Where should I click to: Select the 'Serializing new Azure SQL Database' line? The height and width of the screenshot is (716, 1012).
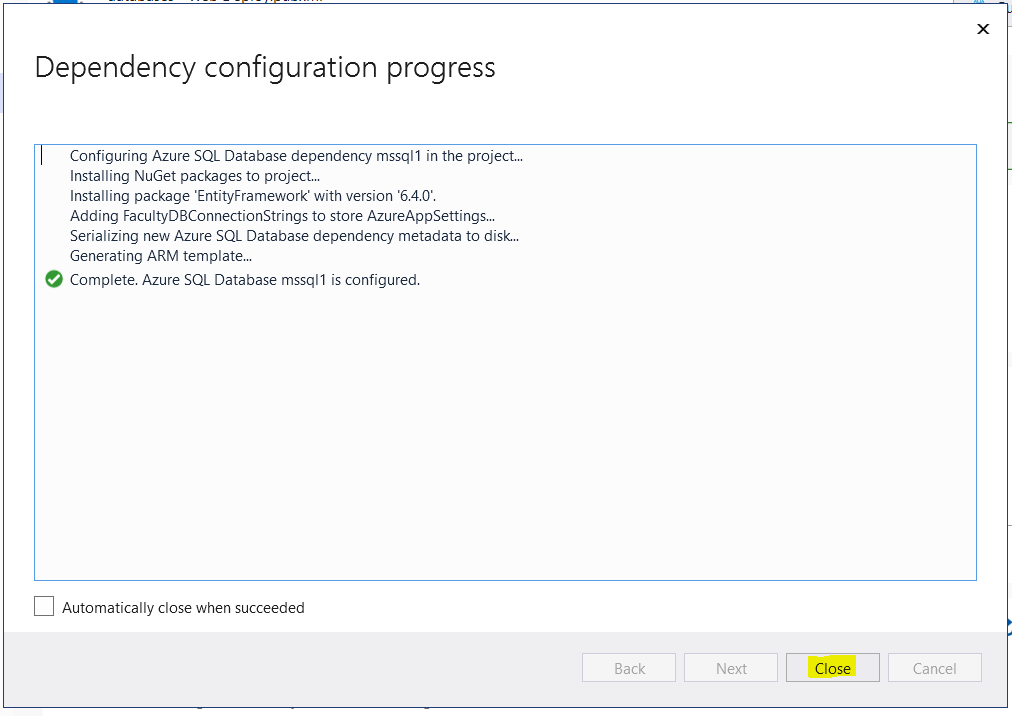tap(294, 238)
